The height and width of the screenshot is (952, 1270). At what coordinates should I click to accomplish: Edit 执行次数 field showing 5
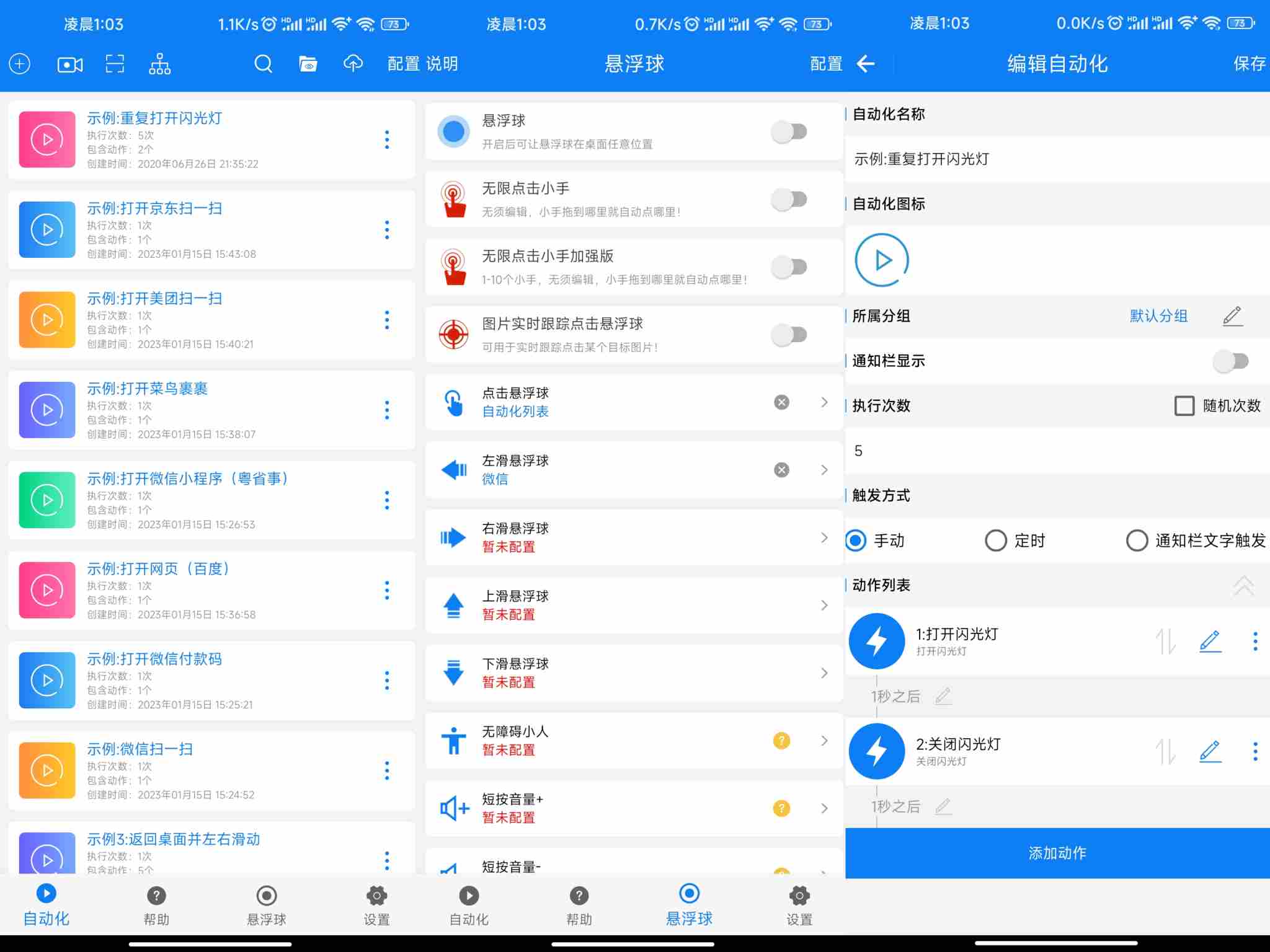point(1057,451)
